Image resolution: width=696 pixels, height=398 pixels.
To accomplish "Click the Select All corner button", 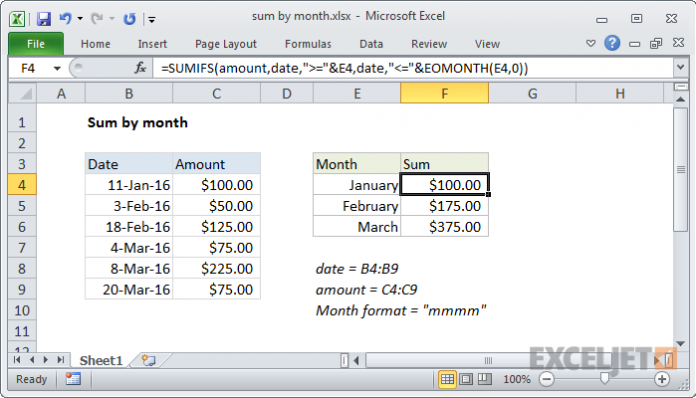I will coord(22,94).
